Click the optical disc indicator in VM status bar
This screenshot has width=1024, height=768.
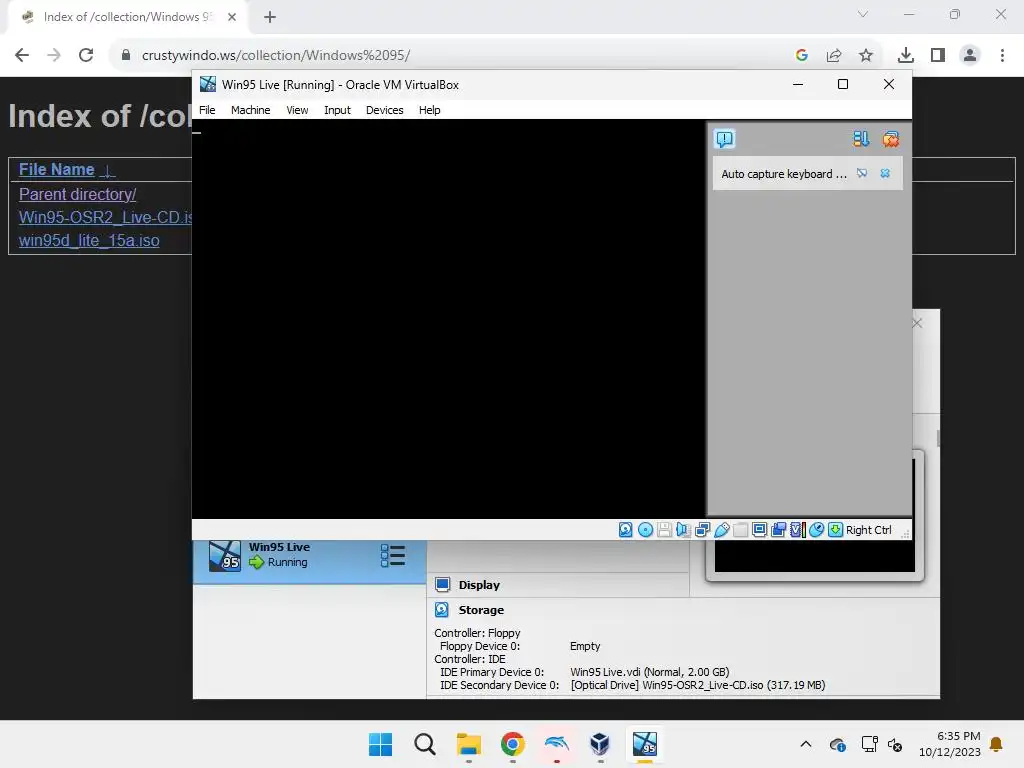645,530
